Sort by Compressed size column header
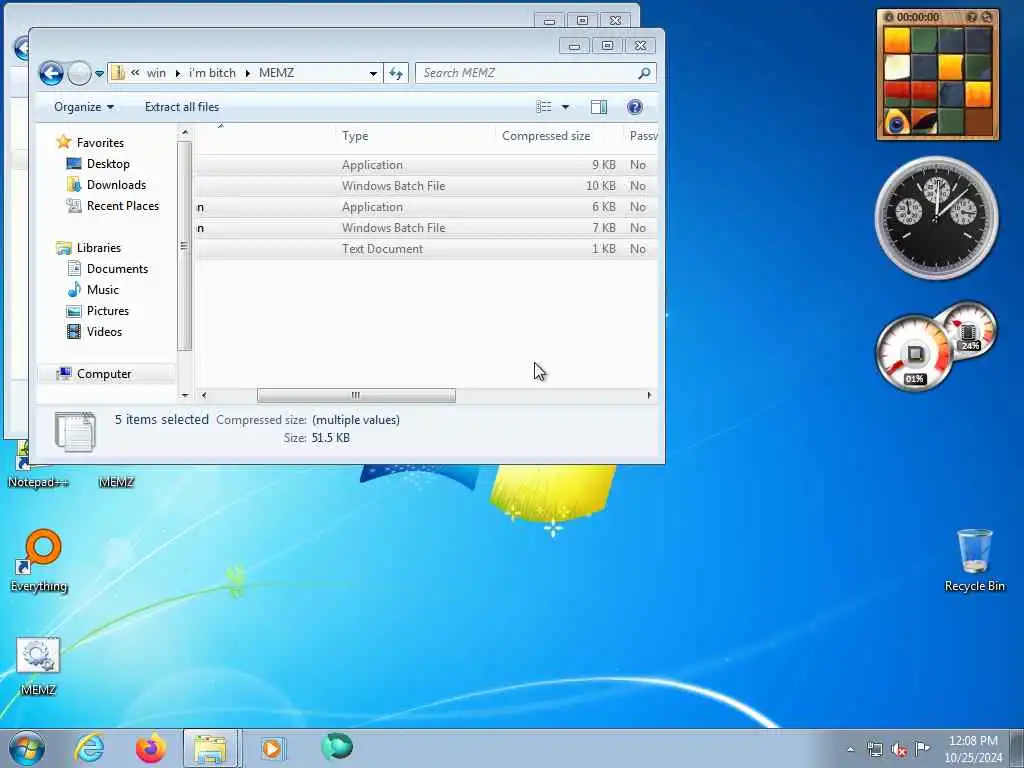 546,136
